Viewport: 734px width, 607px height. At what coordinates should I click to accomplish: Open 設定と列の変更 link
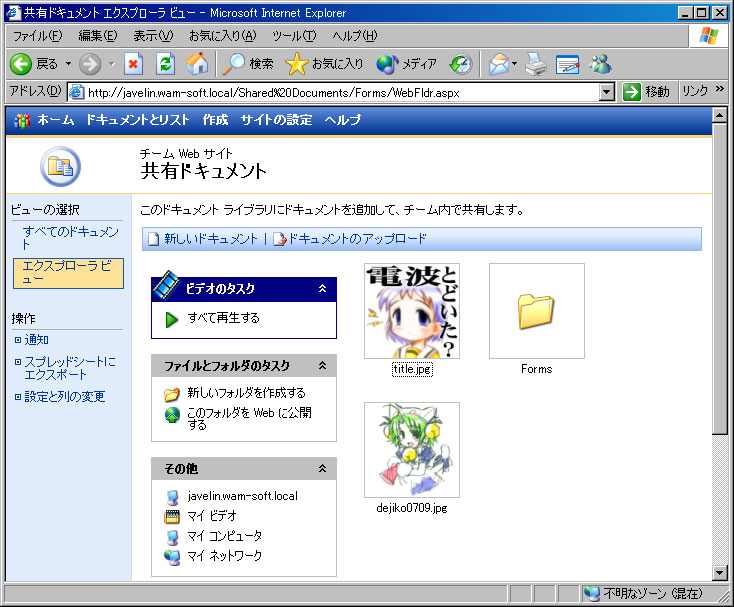[65, 397]
